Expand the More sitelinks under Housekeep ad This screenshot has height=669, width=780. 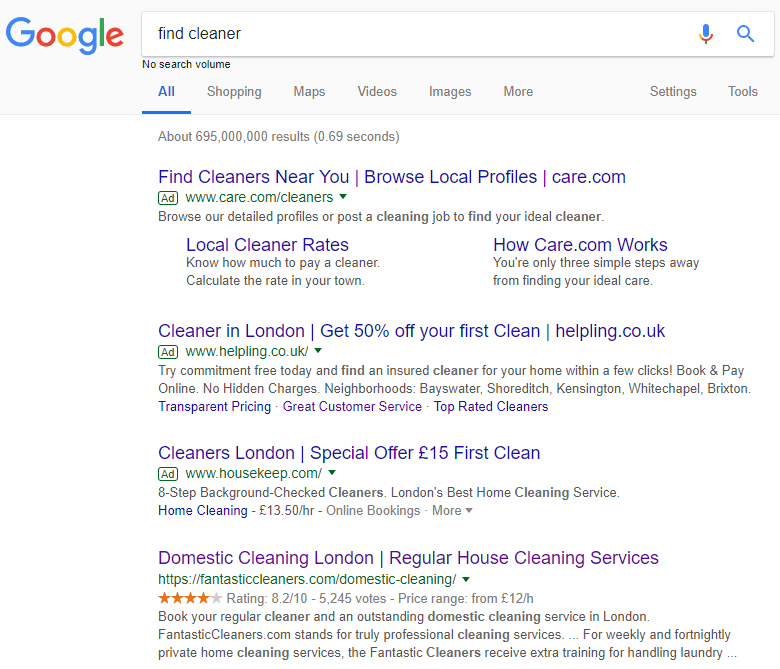[x=452, y=511]
